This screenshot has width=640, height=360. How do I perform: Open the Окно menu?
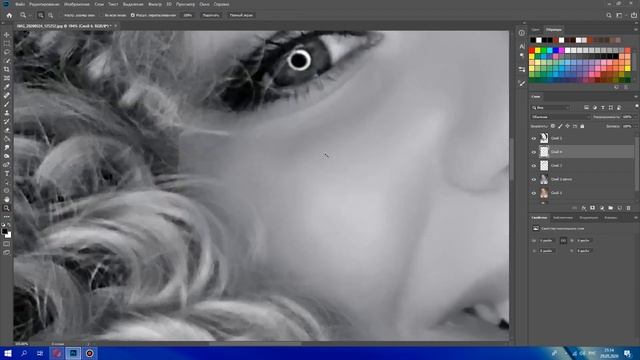204,4
